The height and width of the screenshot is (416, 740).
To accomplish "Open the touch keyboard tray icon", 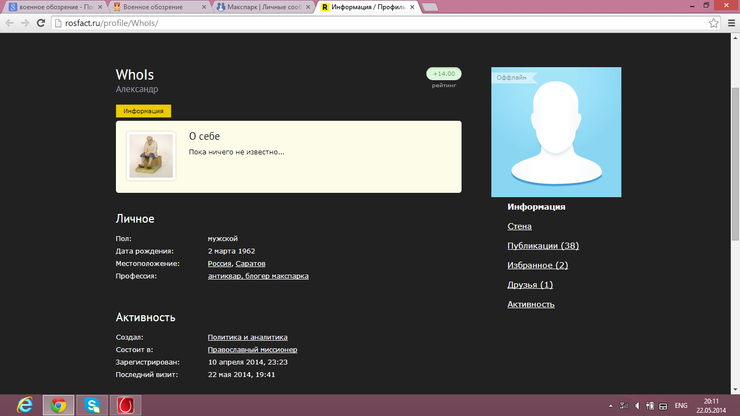I will pos(663,406).
